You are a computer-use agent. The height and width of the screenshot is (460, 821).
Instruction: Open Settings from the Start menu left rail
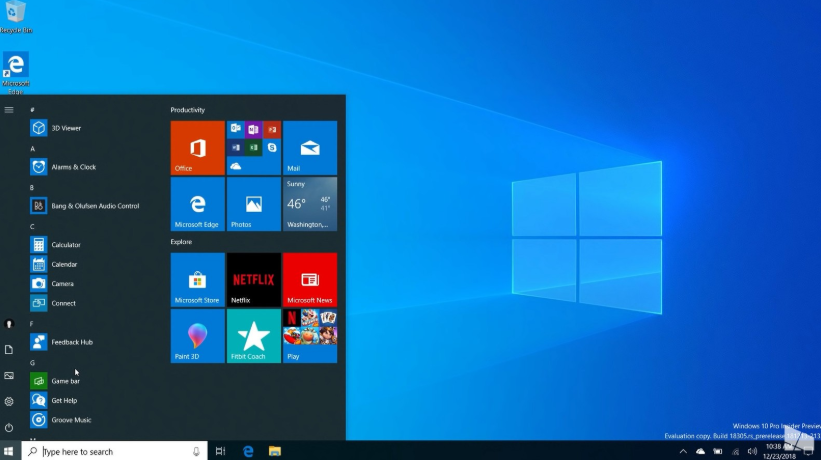coord(9,401)
